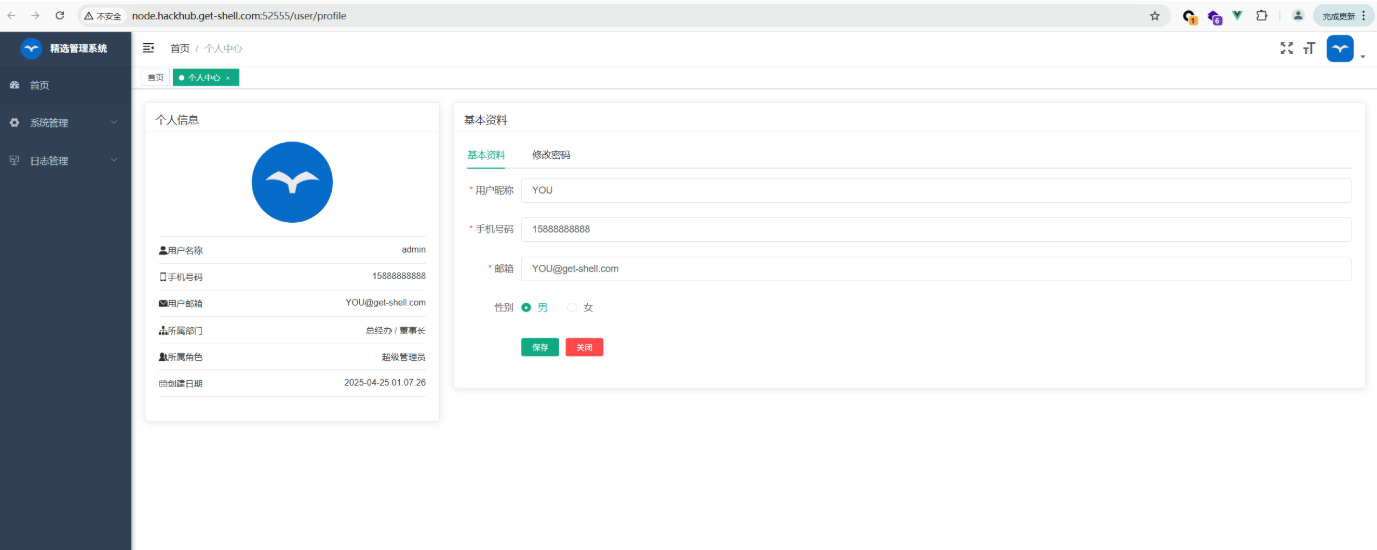Select the 男 gender radio button
Image resolution: width=1377 pixels, height=550 pixels.
click(x=527, y=308)
